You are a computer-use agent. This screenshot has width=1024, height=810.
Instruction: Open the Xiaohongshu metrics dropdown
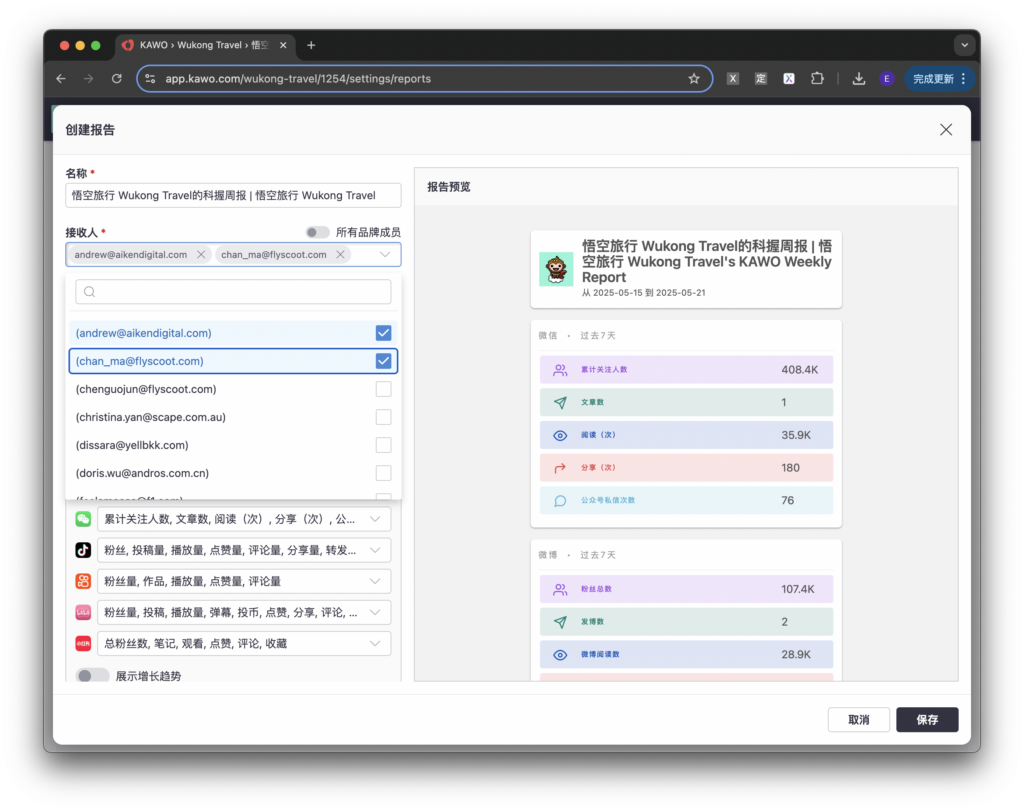[x=375, y=643]
